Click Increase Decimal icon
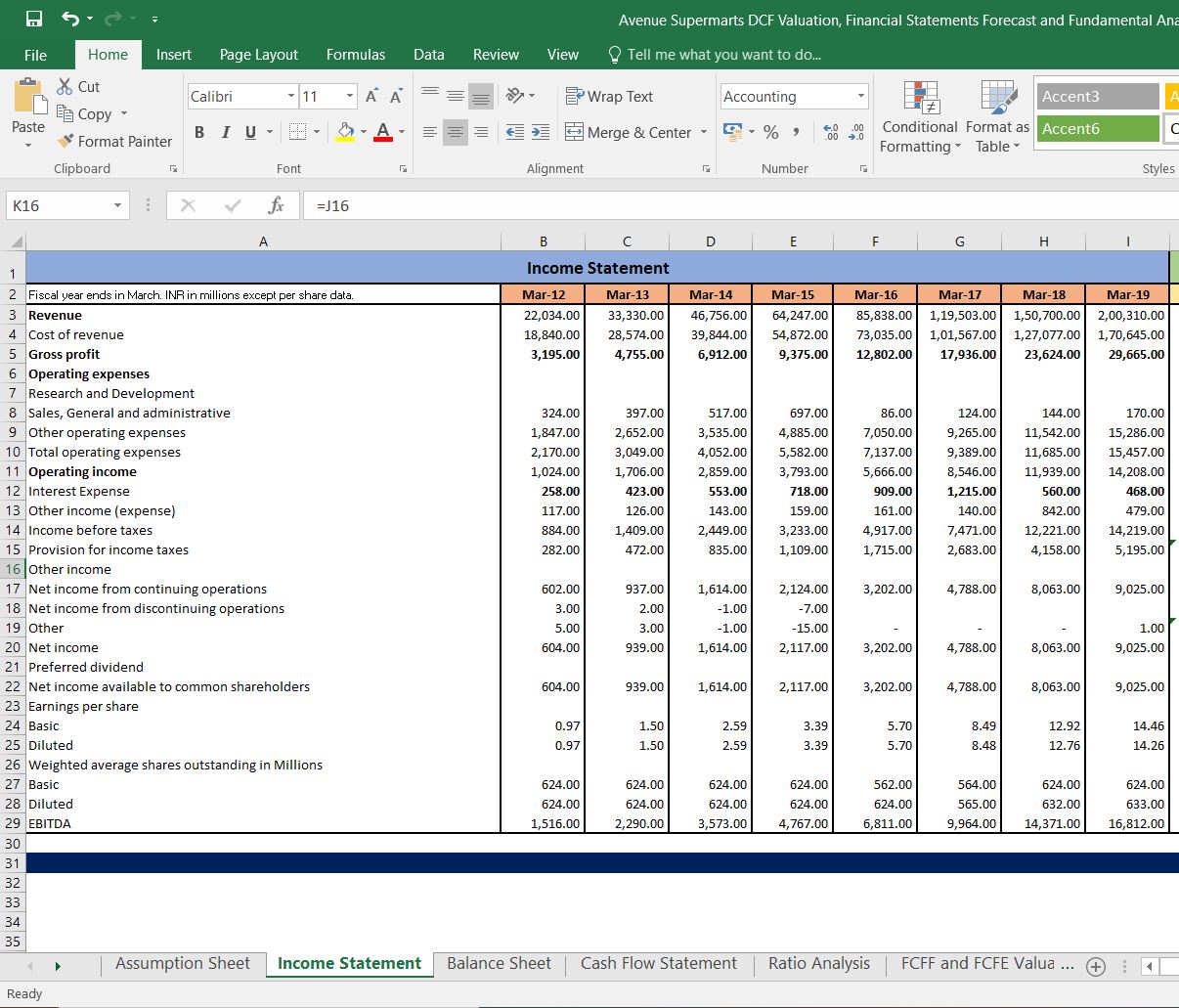 [x=831, y=132]
